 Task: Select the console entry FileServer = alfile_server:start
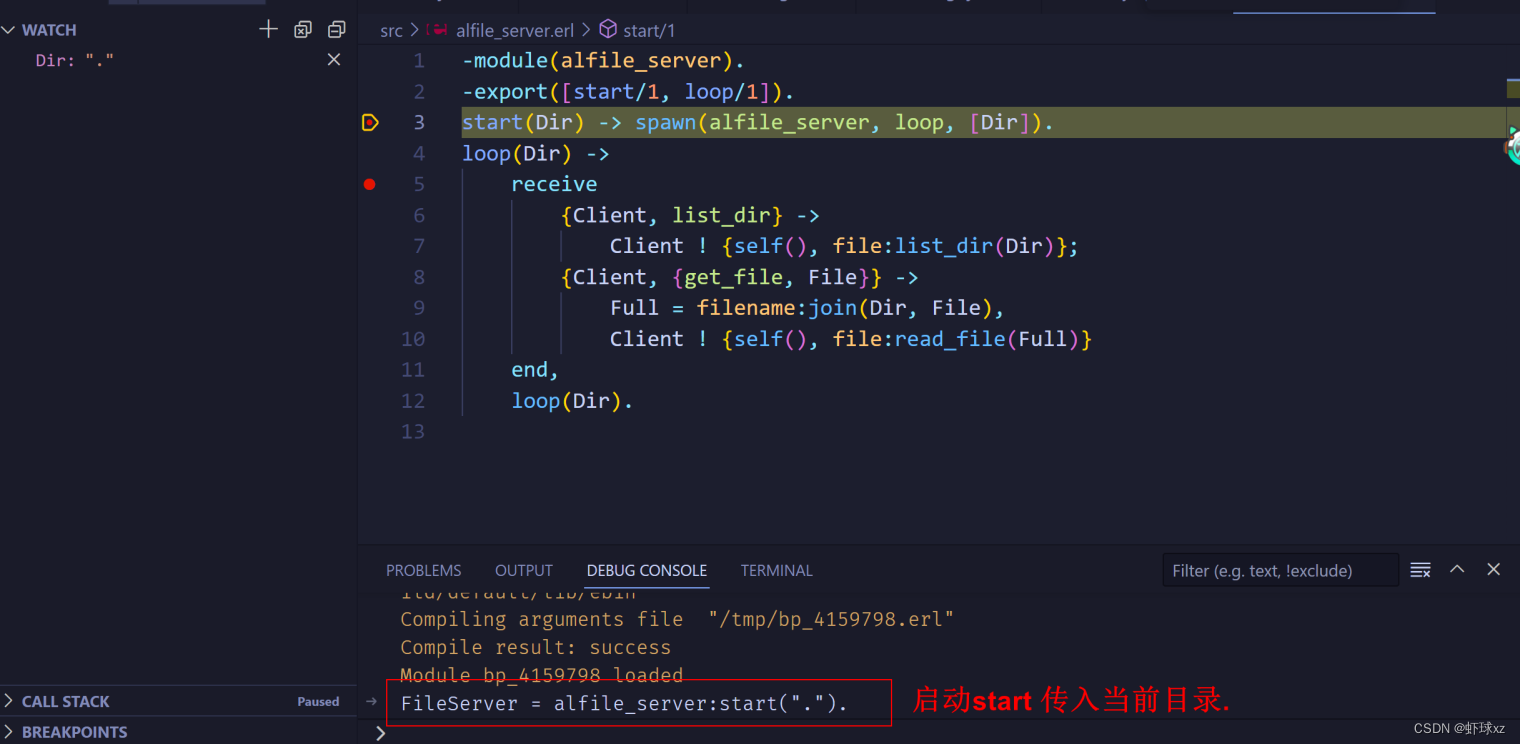[624, 703]
